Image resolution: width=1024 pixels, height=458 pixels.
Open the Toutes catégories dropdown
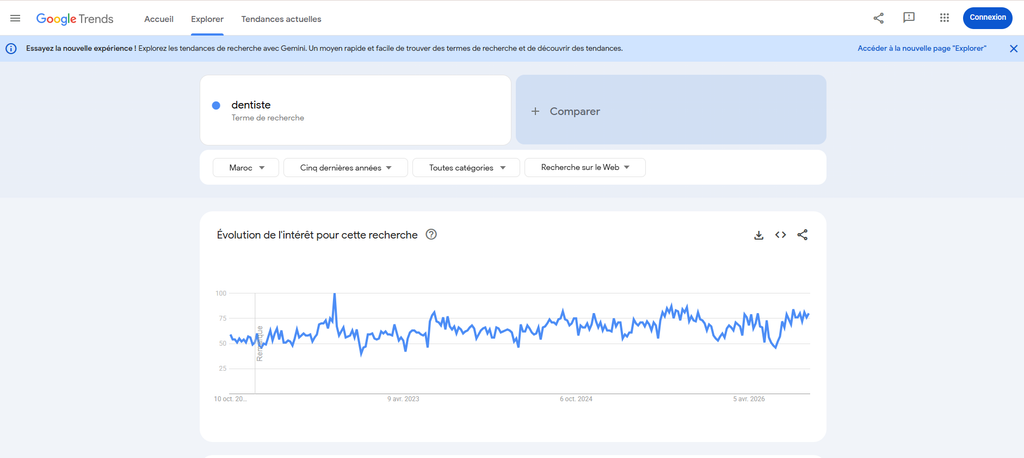tap(466, 167)
